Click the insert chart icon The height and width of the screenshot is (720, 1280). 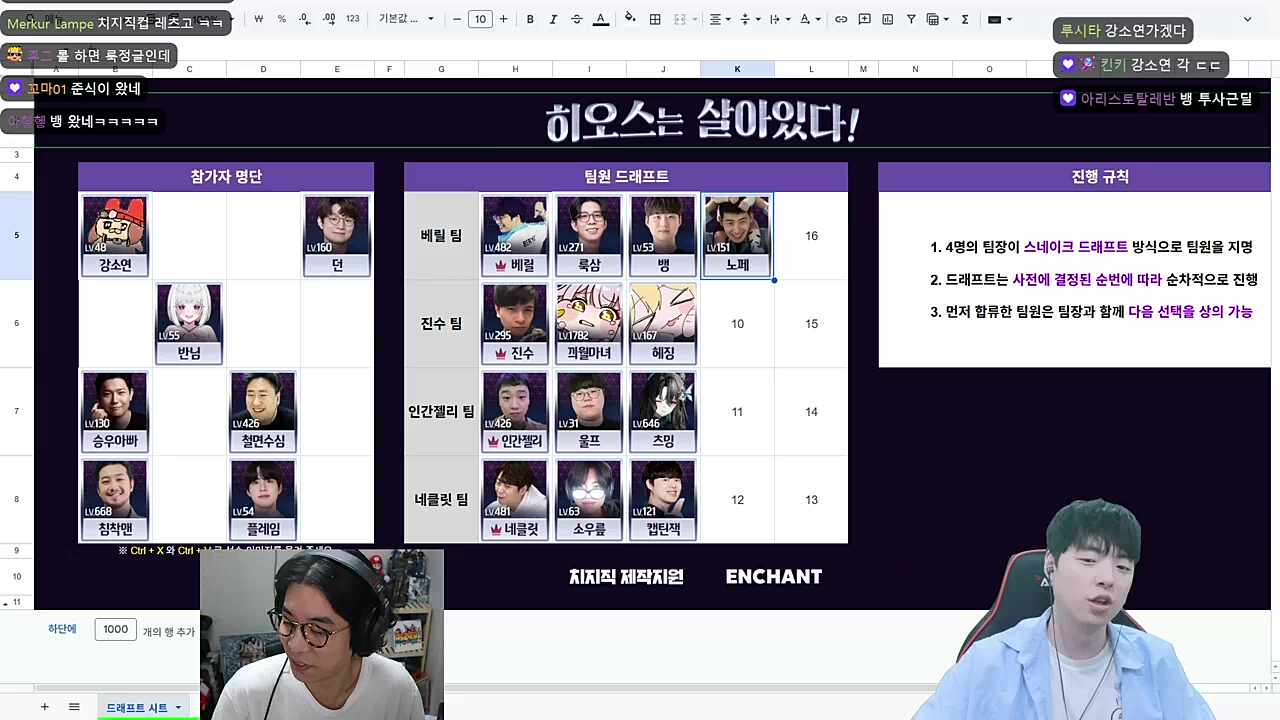tap(887, 19)
